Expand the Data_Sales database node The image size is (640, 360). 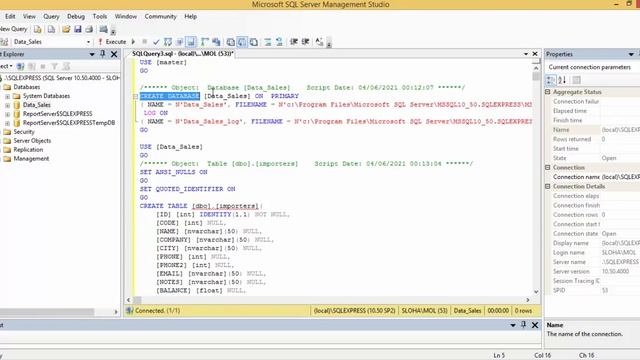click(x=7, y=105)
